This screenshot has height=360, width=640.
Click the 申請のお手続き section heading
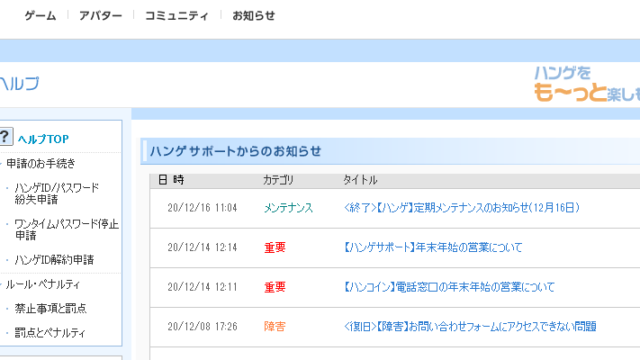click(41, 163)
